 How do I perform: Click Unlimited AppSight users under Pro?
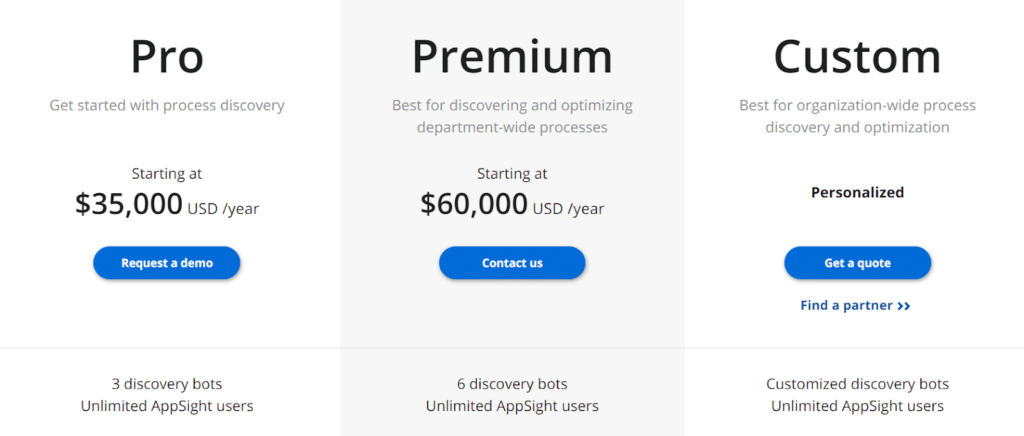pos(167,406)
